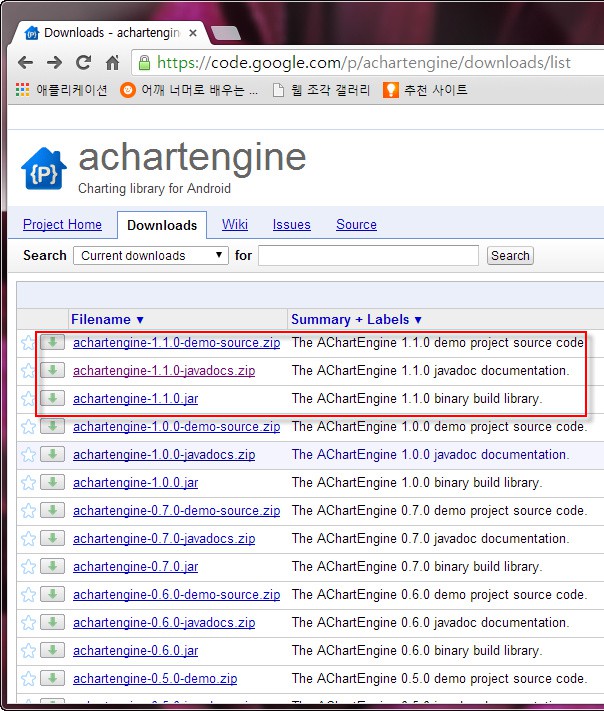Open the '웹 조각 갤러리' bookmark
This screenshot has width=604, height=711.
click(321, 90)
